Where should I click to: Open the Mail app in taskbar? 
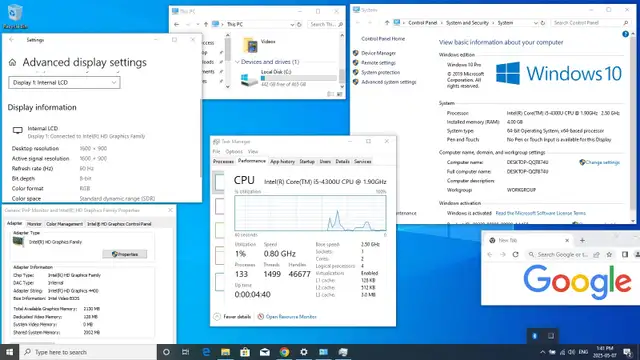(x=264, y=352)
